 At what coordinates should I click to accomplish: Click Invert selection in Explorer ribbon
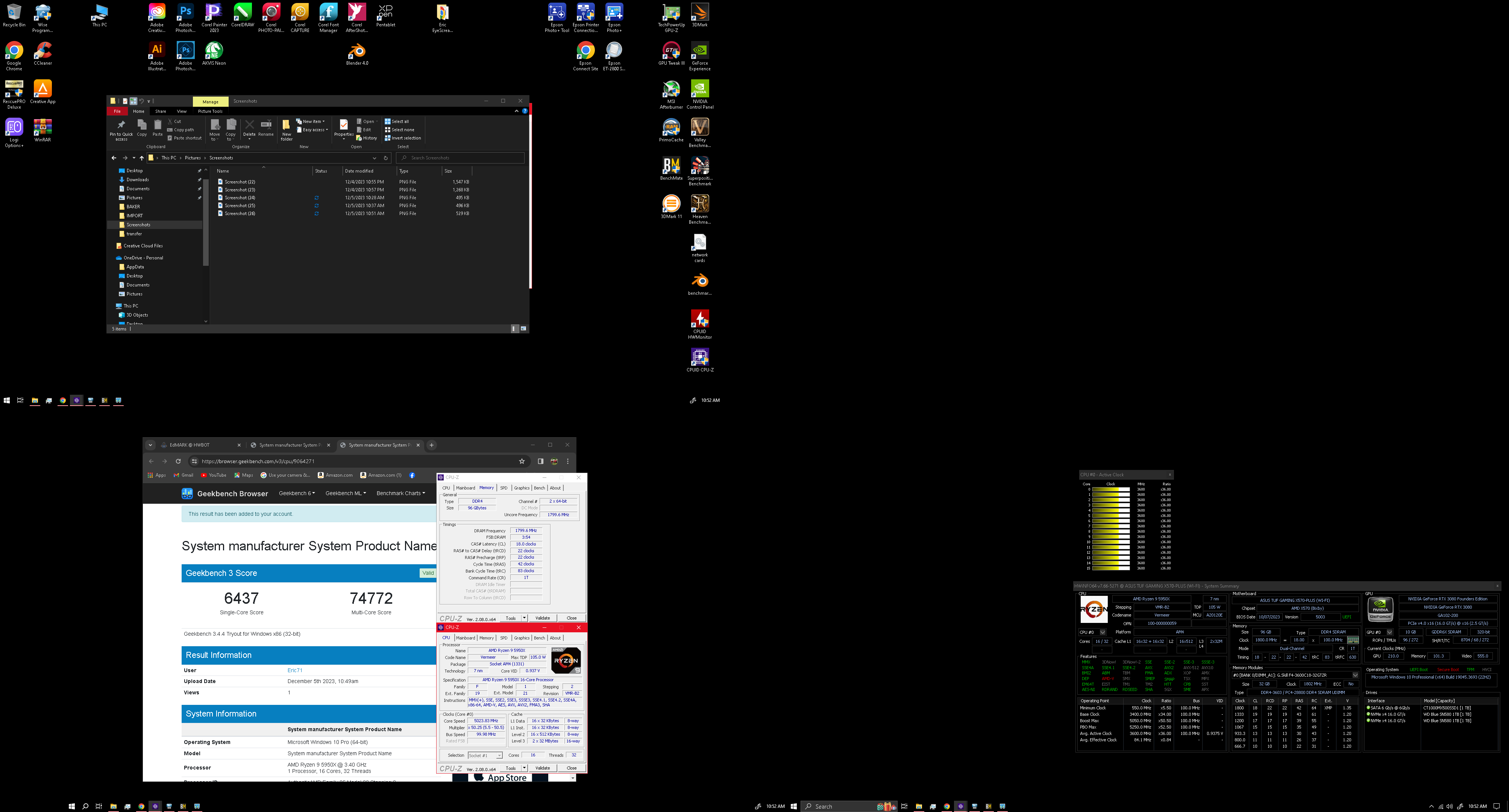(403, 138)
